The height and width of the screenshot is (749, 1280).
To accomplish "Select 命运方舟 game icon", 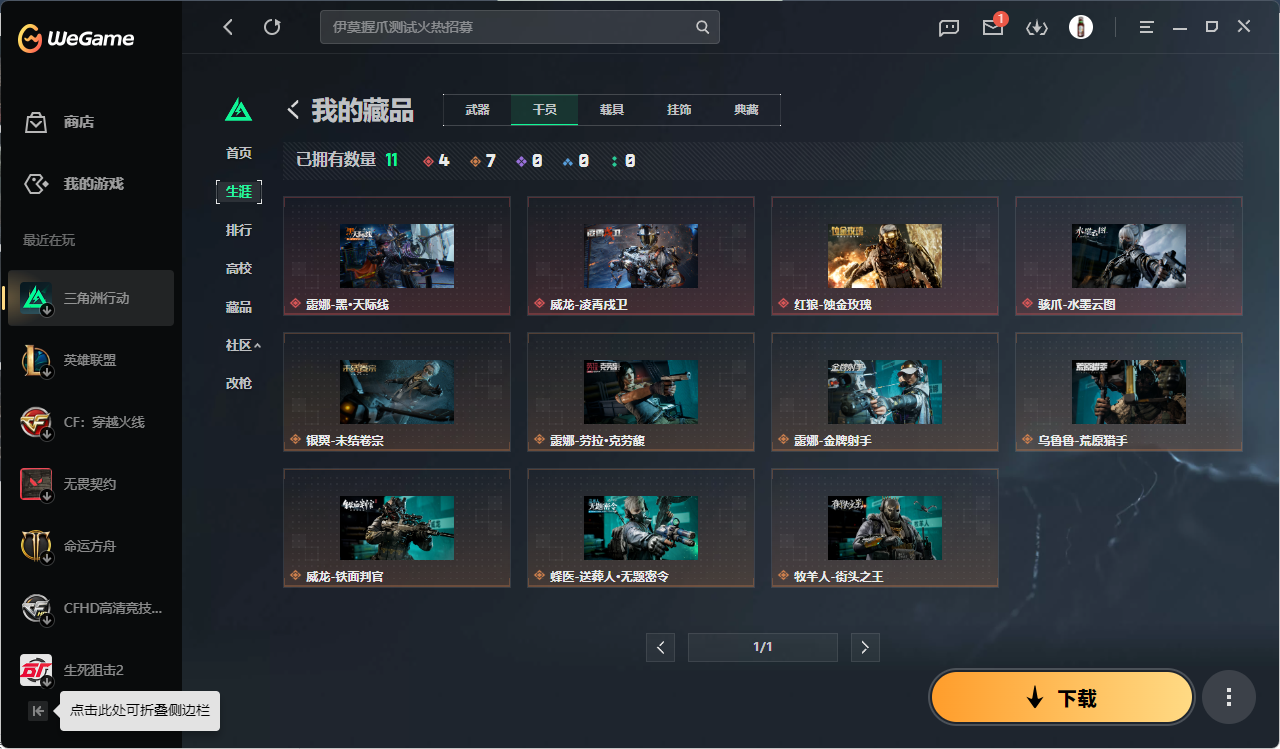I will (x=36, y=546).
